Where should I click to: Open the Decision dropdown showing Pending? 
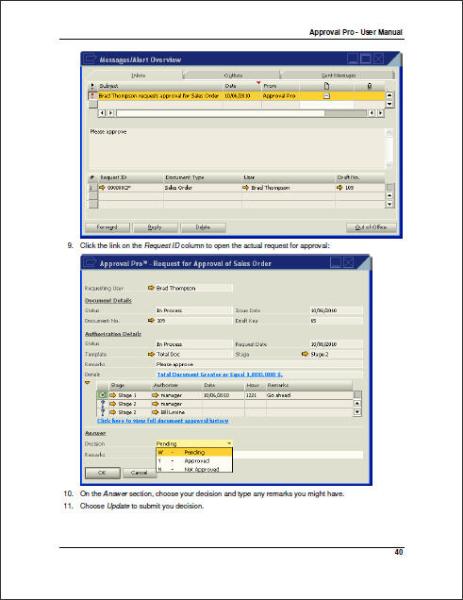[194, 443]
